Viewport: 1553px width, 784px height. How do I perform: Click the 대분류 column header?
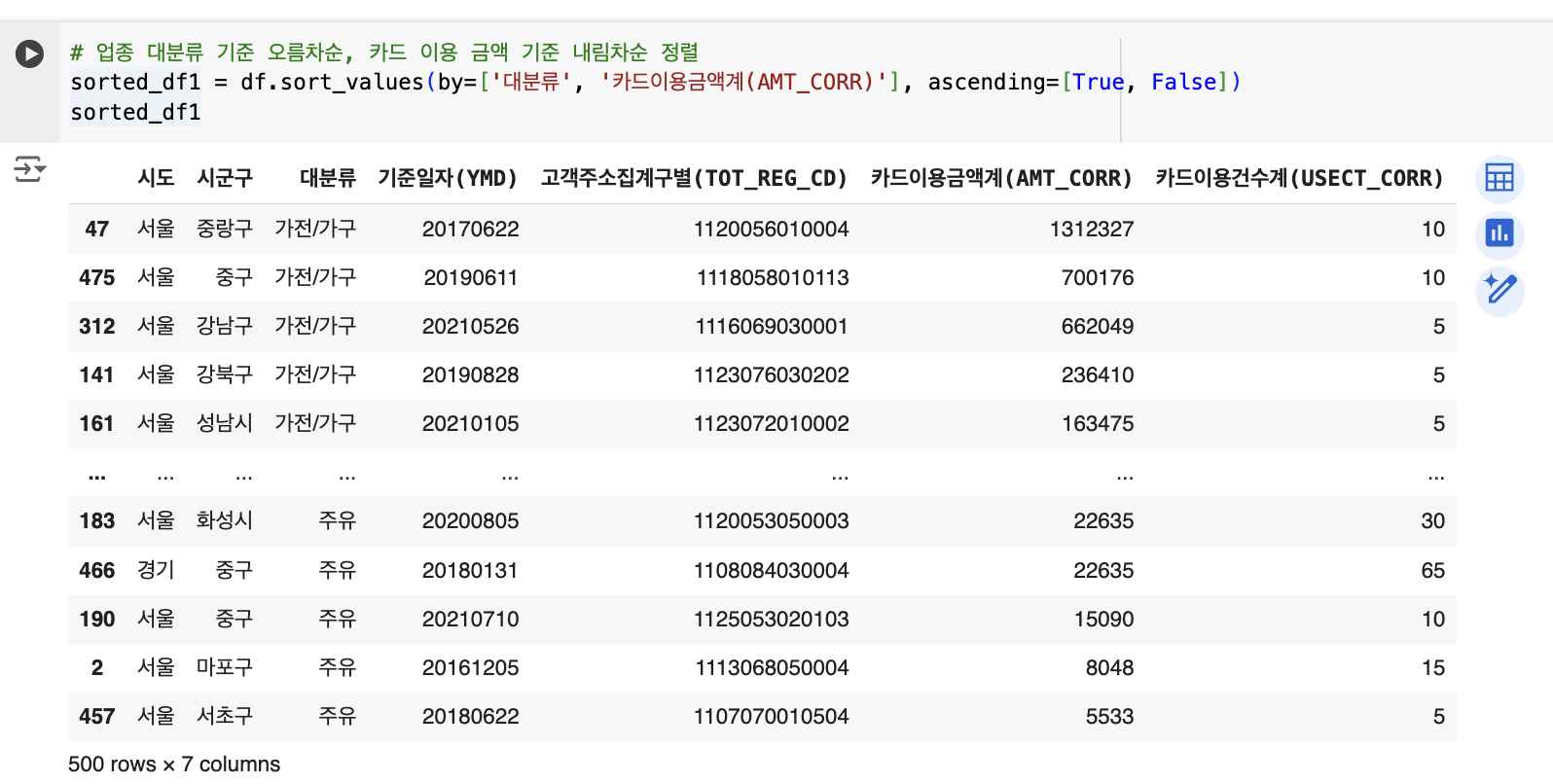(328, 178)
